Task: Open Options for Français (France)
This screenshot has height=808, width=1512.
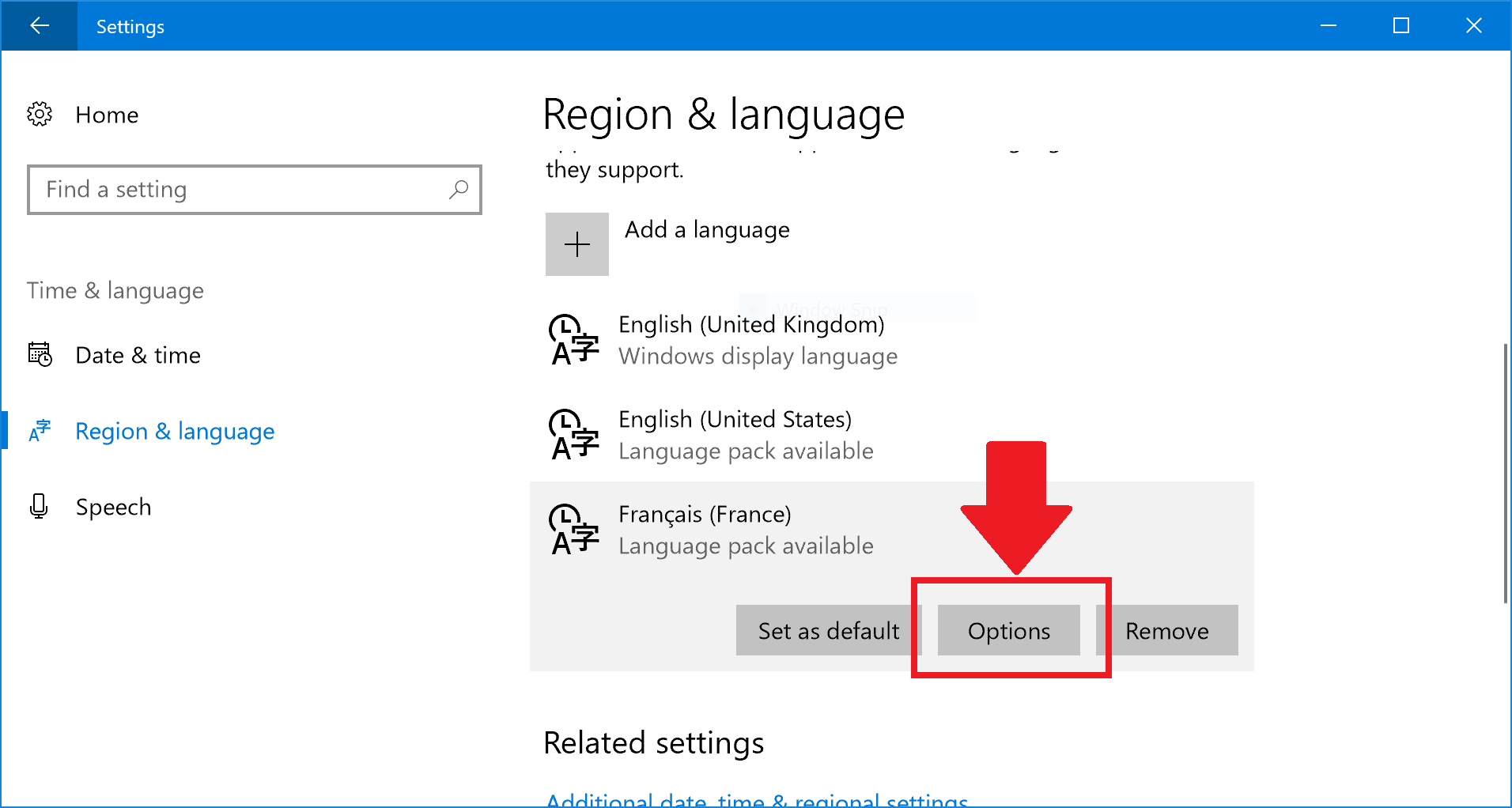Action: (x=1008, y=630)
